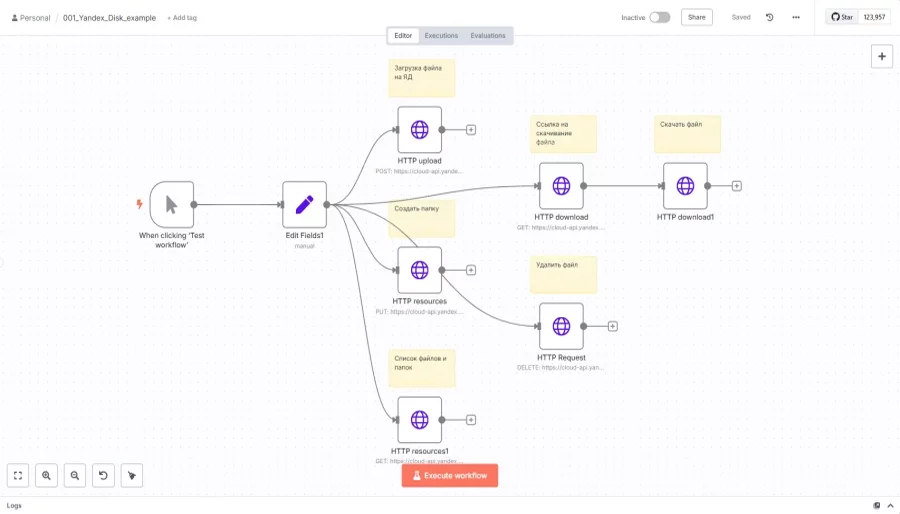This screenshot has width=900, height=514.
Task: Add node after HTTP download1 output
Action: [736, 186]
